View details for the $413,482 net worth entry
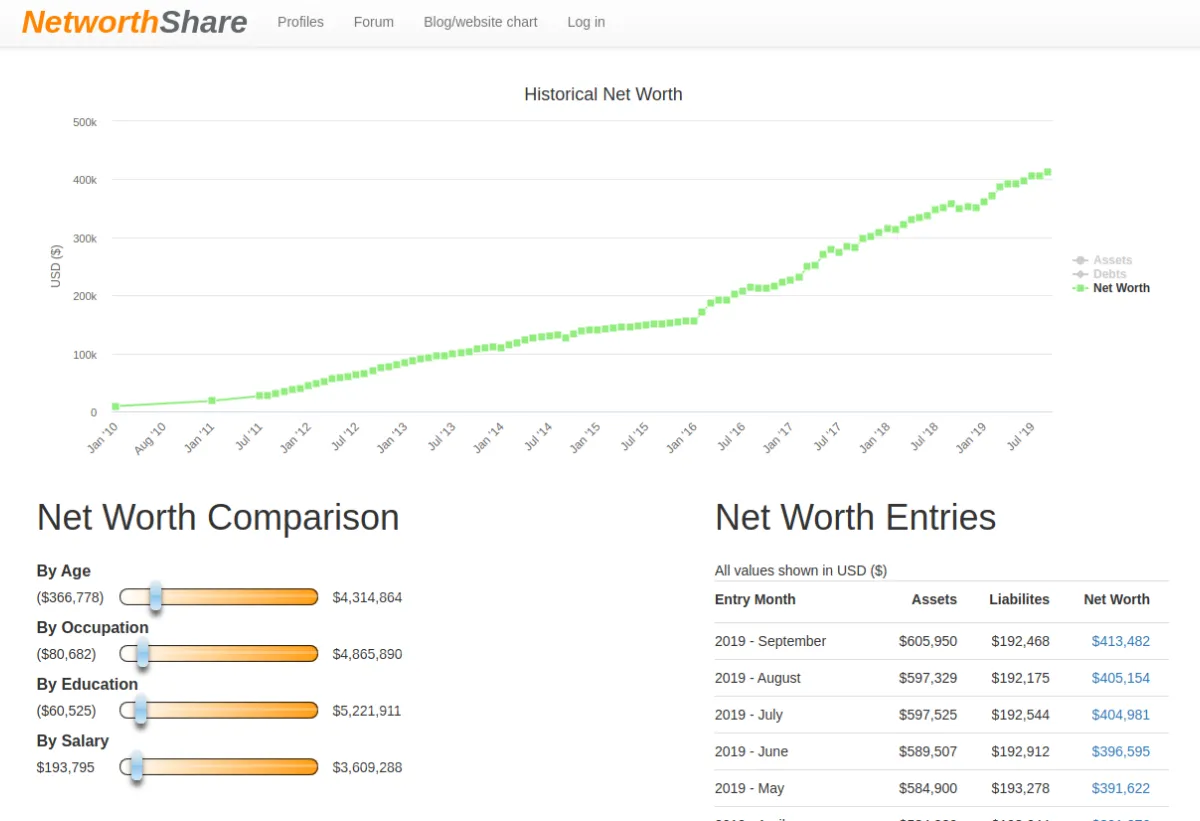 pos(1121,641)
